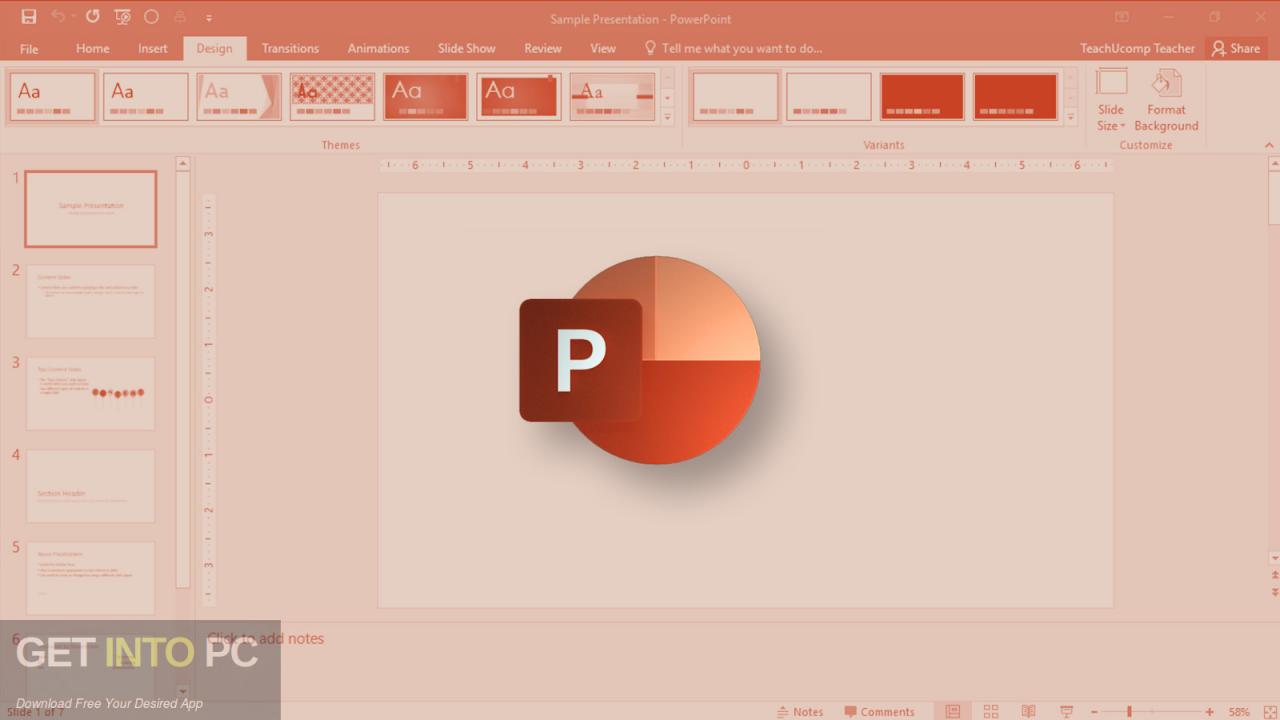Select slide 3 thumbnail Two Content Slide

[x=91, y=393]
